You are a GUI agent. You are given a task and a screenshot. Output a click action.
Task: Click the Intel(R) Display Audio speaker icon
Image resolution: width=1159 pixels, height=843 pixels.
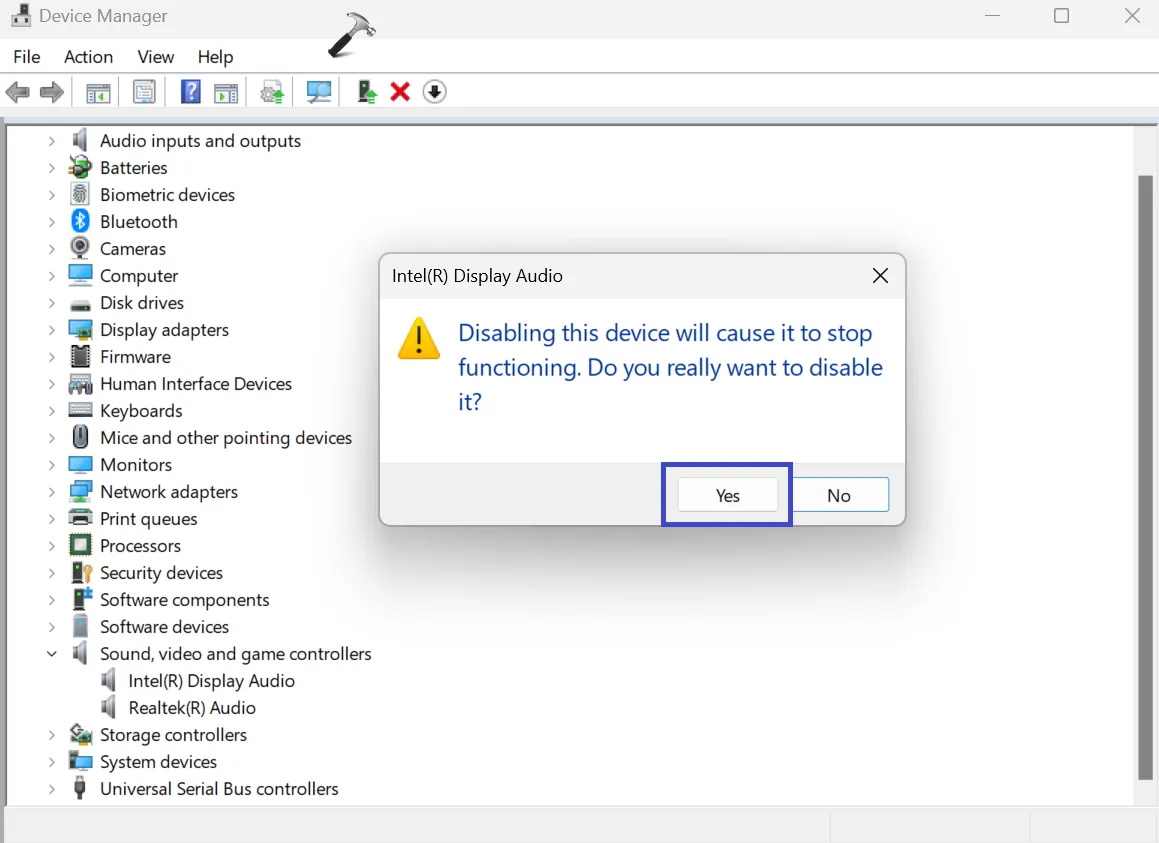tap(109, 680)
